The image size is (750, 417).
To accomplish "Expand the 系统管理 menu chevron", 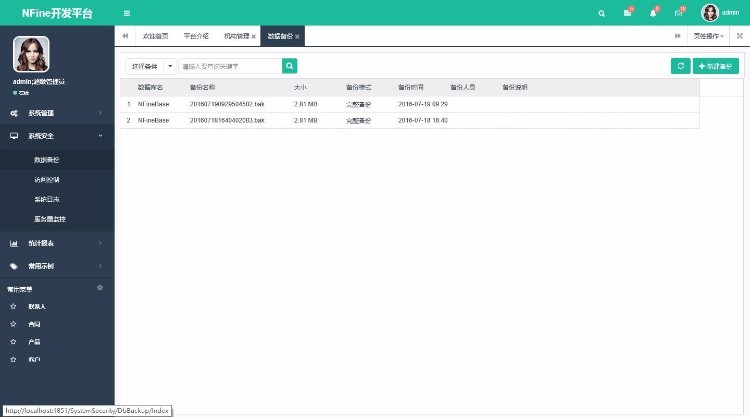I will point(100,113).
